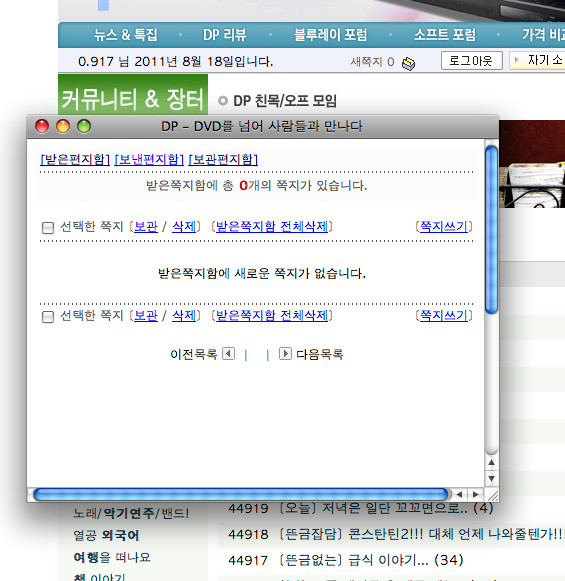
Task: Click the upper 쪽지쓰기 link
Action: click(x=444, y=226)
